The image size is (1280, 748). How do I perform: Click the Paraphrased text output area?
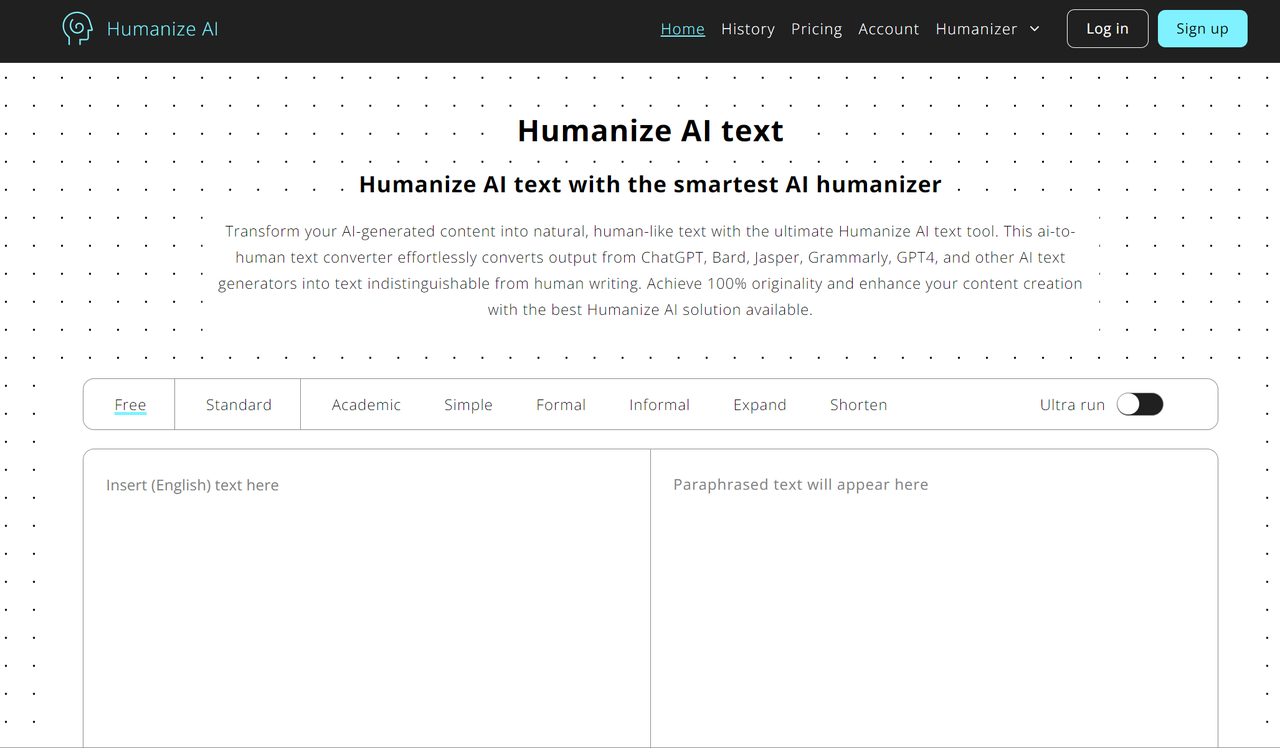tap(934, 598)
